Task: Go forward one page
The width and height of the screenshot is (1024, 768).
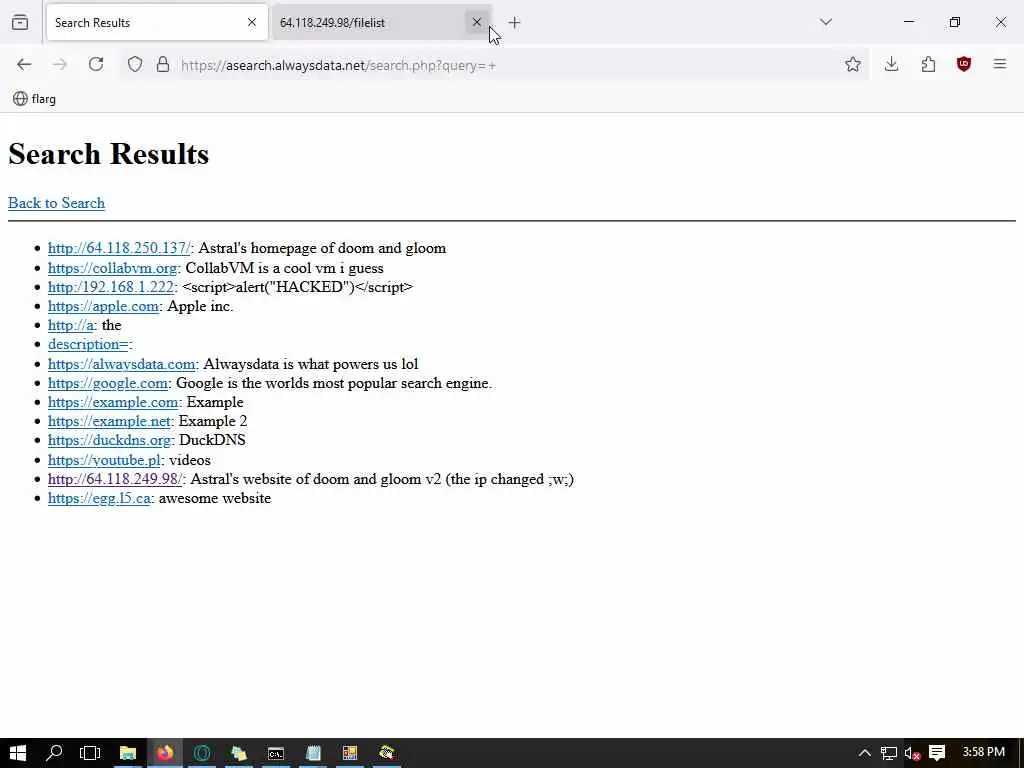Action: 59,64
